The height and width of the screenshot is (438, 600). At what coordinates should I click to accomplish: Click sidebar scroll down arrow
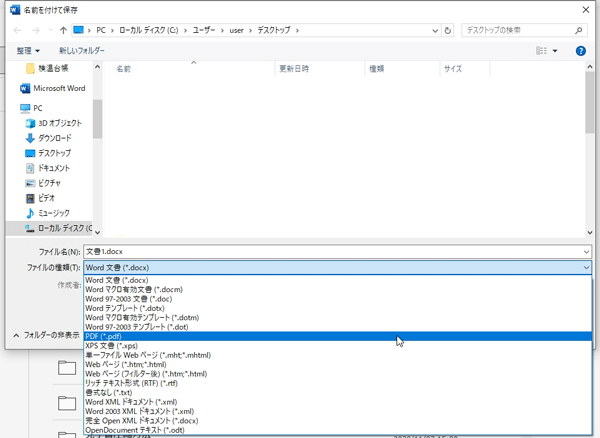pos(98,232)
